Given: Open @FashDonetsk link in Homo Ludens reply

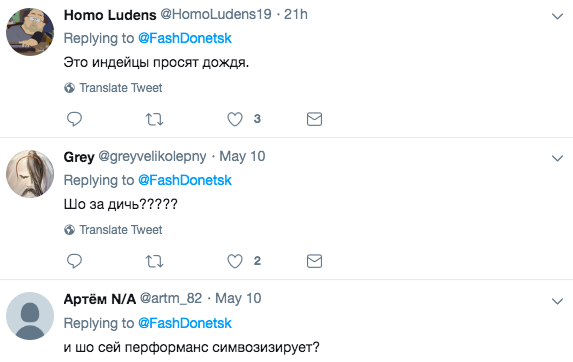Looking at the screenshot, I should 185,38.
